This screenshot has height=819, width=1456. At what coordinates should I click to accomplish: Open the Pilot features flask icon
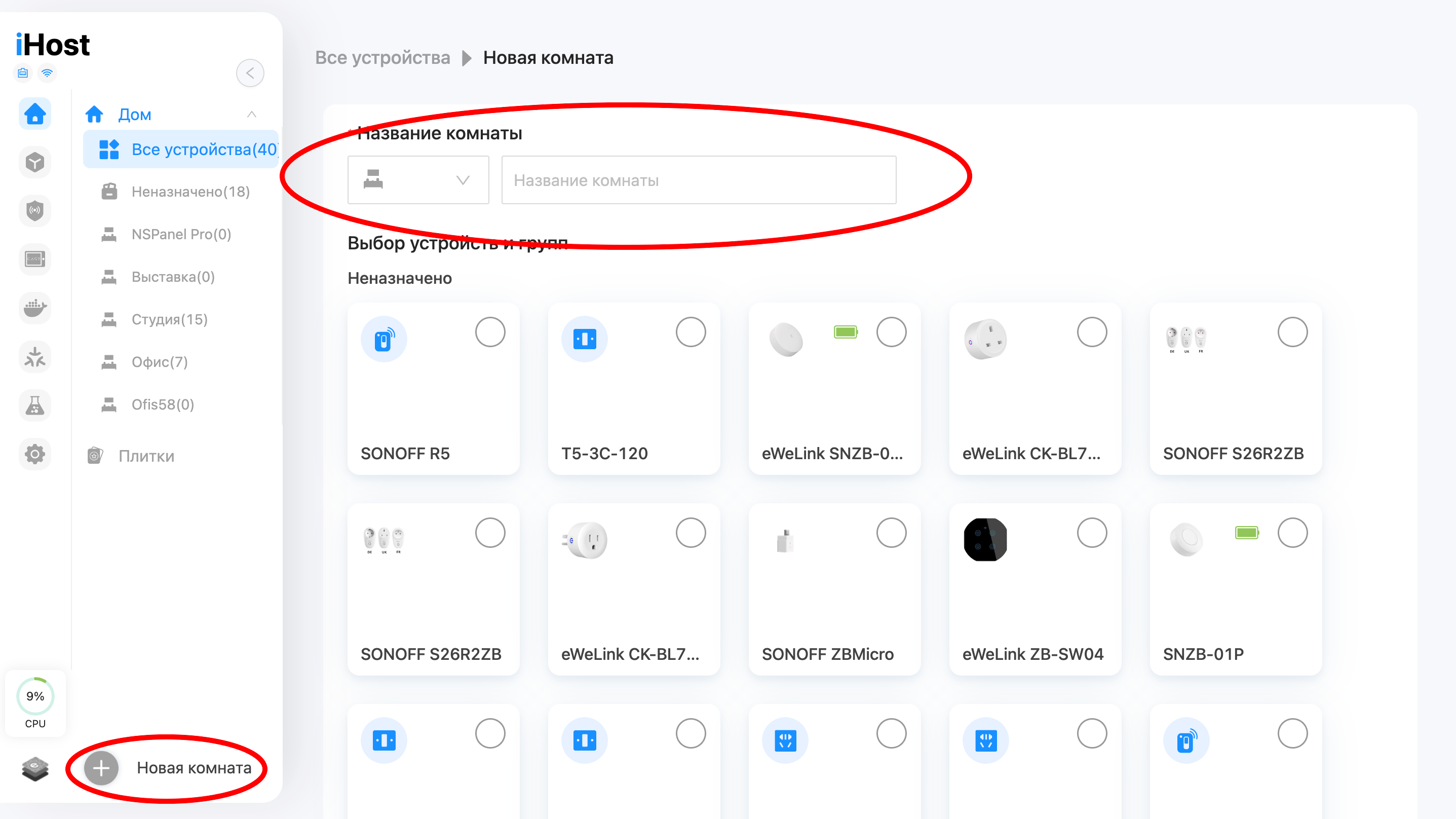(x=35, y=405)
